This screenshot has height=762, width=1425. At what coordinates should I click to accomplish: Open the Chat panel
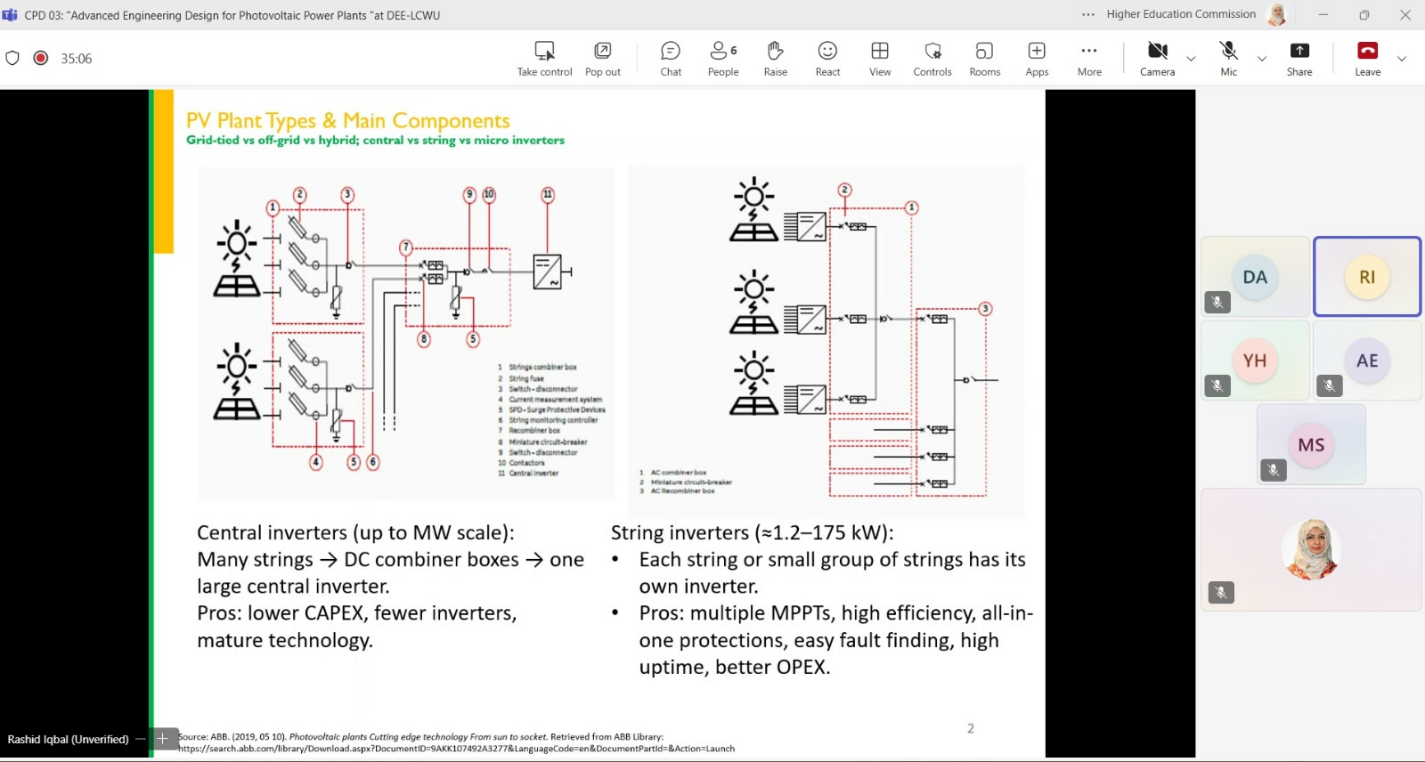click(670, 58)
